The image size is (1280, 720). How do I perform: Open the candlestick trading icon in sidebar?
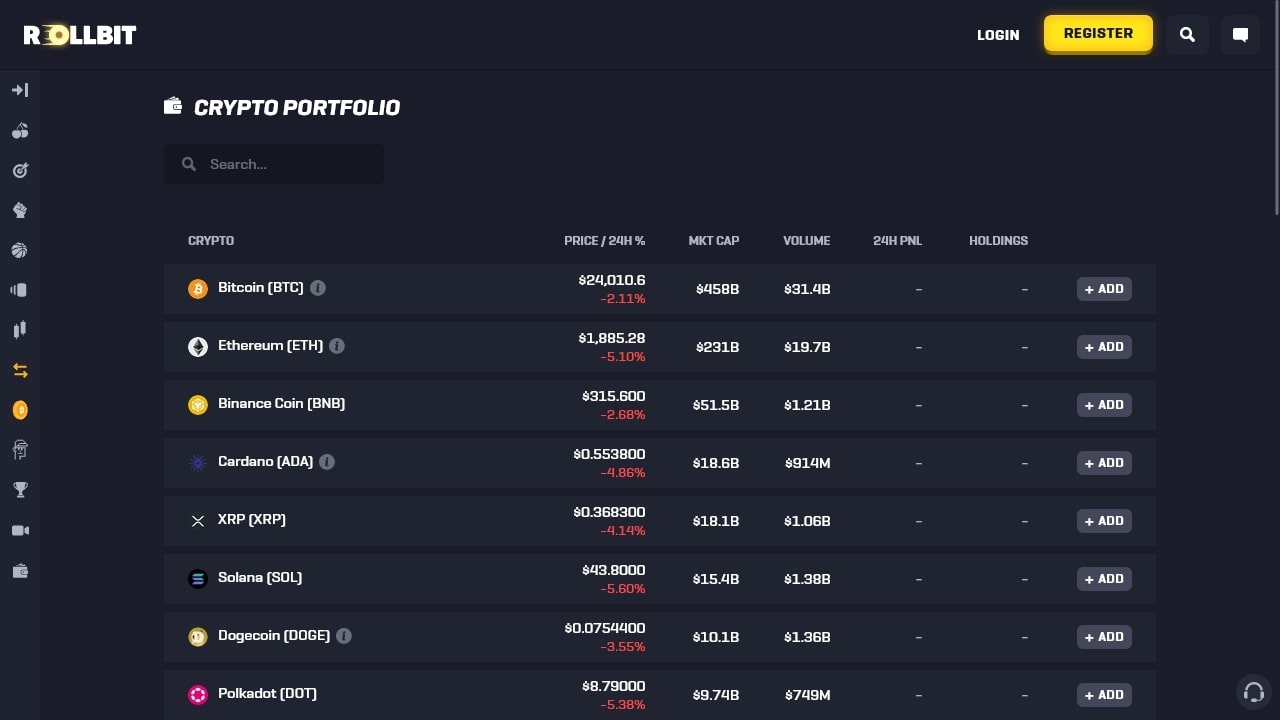click(x=20, y=330)
